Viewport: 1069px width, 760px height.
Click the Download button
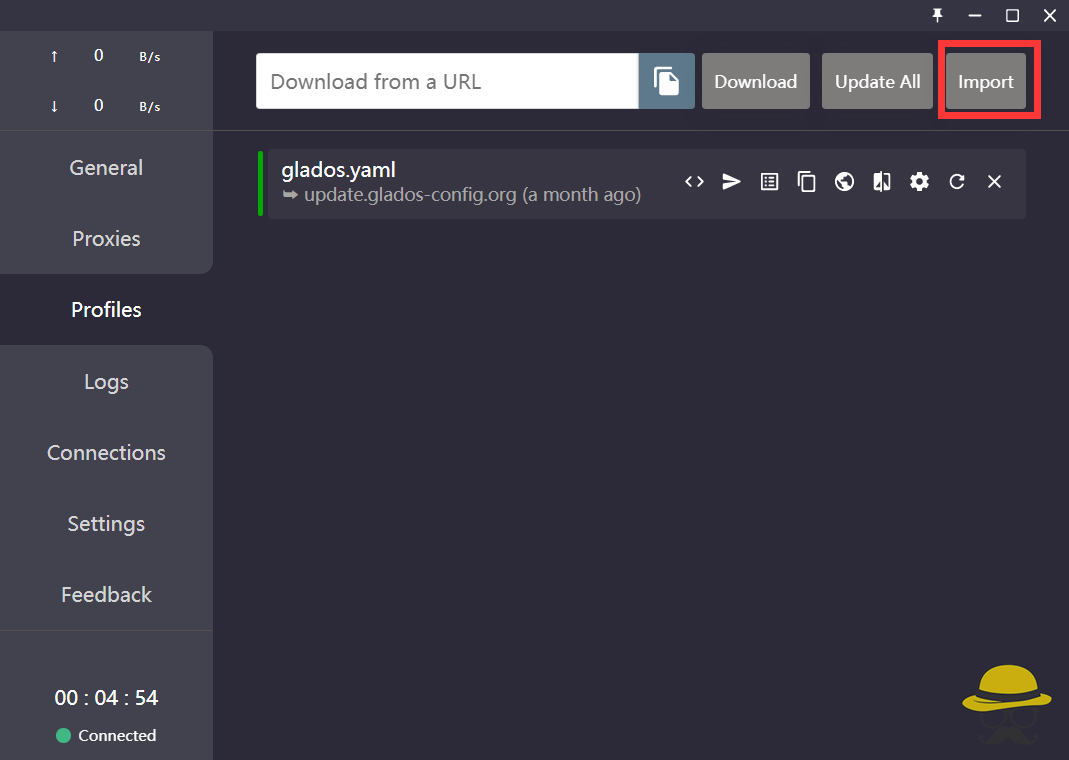[x=755, y=81]
